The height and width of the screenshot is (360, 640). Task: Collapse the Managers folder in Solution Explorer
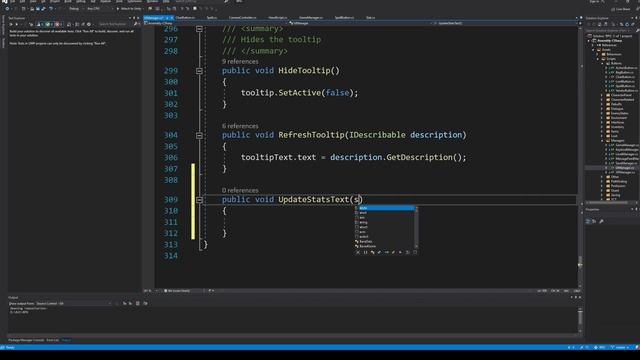[x=602, y=140]
